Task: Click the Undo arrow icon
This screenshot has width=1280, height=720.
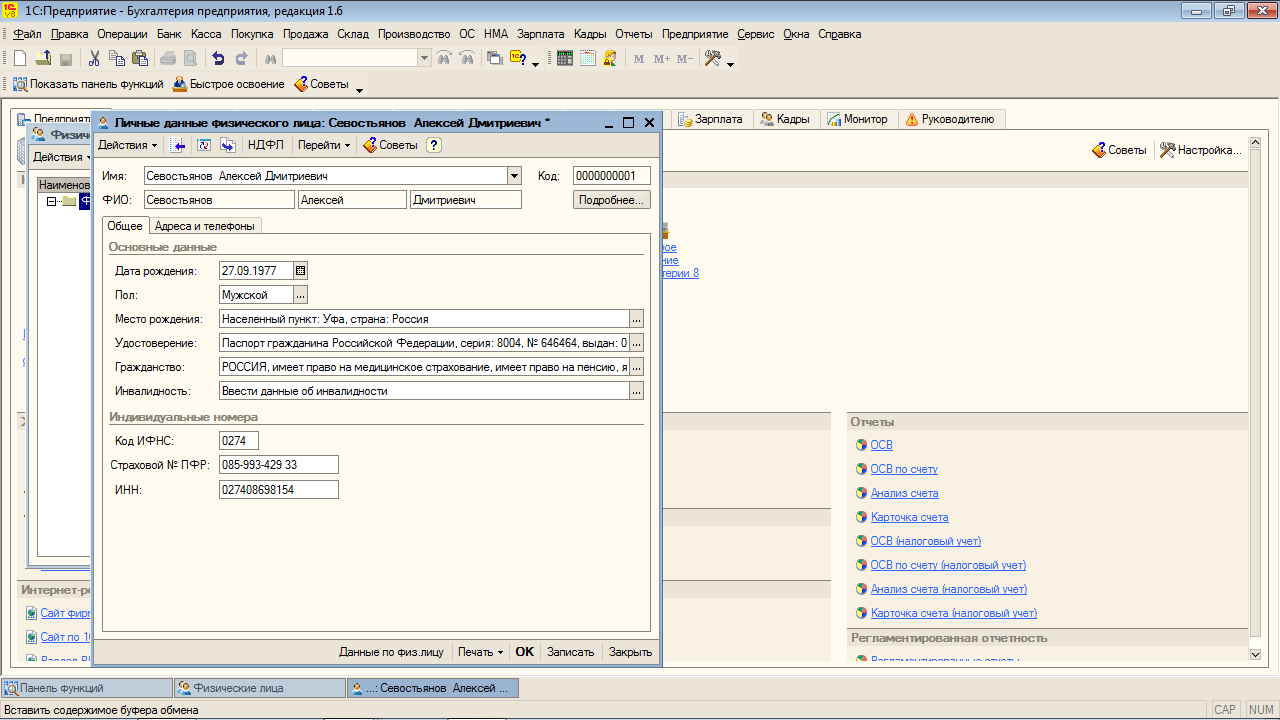Action: coord(218,58)
